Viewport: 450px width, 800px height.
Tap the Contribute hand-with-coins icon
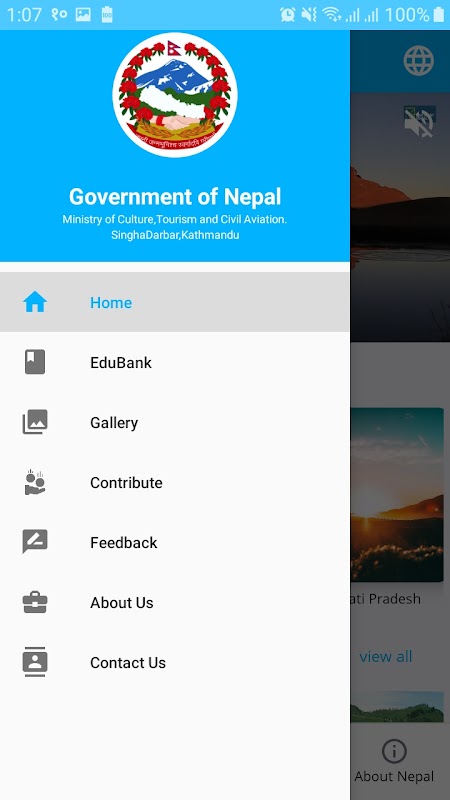(35, 482)
